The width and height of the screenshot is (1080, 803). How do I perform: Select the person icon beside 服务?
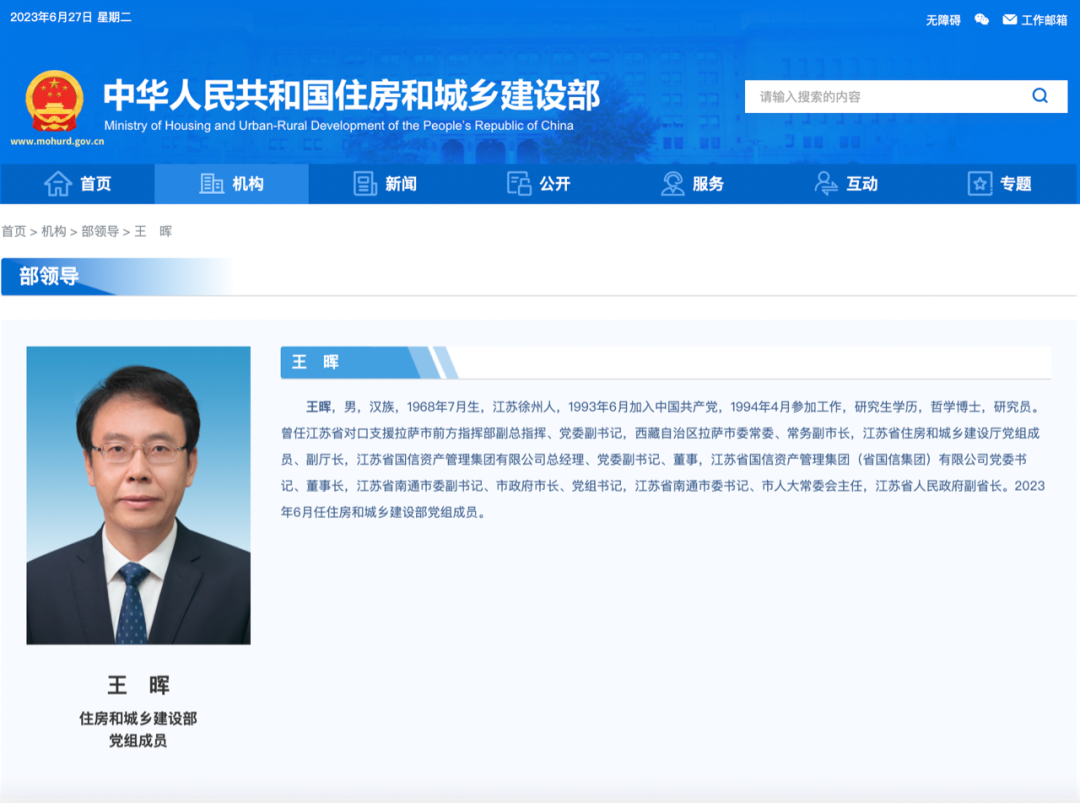673,183
